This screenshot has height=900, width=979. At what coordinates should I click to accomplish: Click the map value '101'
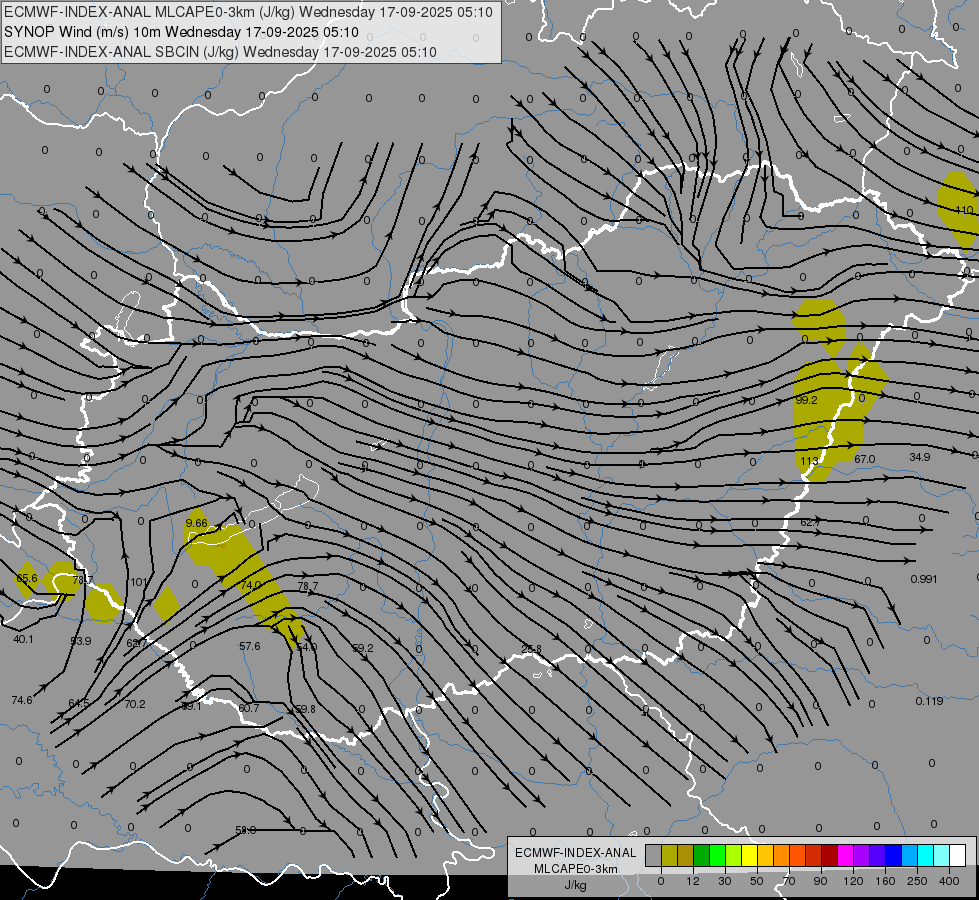coord(139,582)
